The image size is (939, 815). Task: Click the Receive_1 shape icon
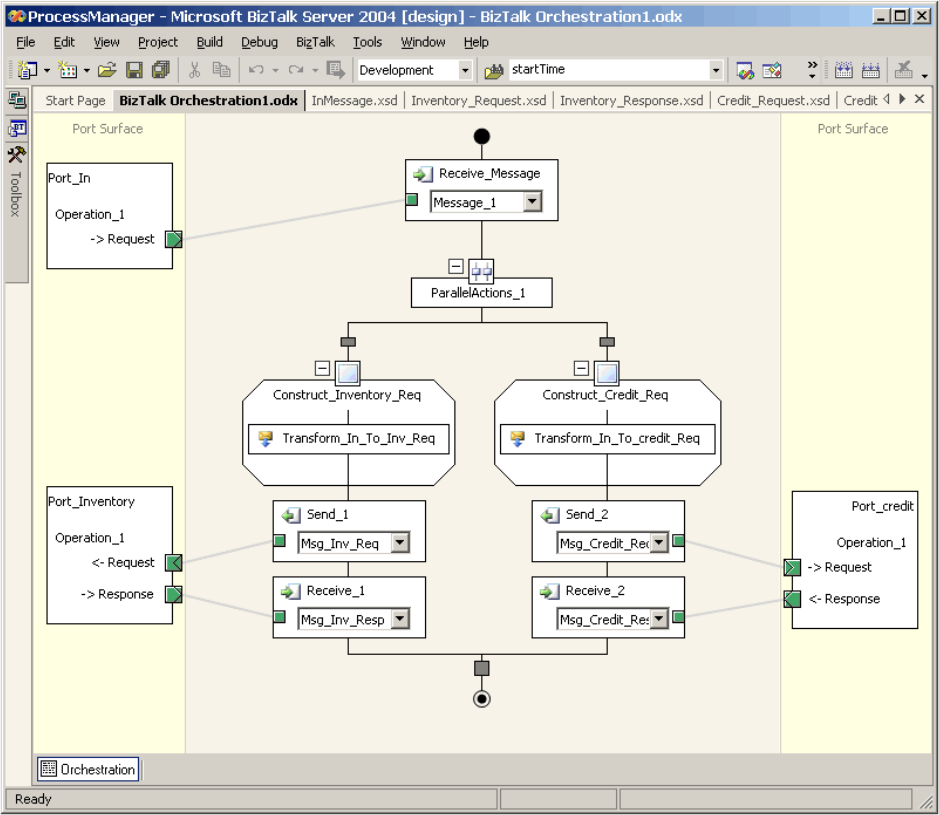click(290, 592)
